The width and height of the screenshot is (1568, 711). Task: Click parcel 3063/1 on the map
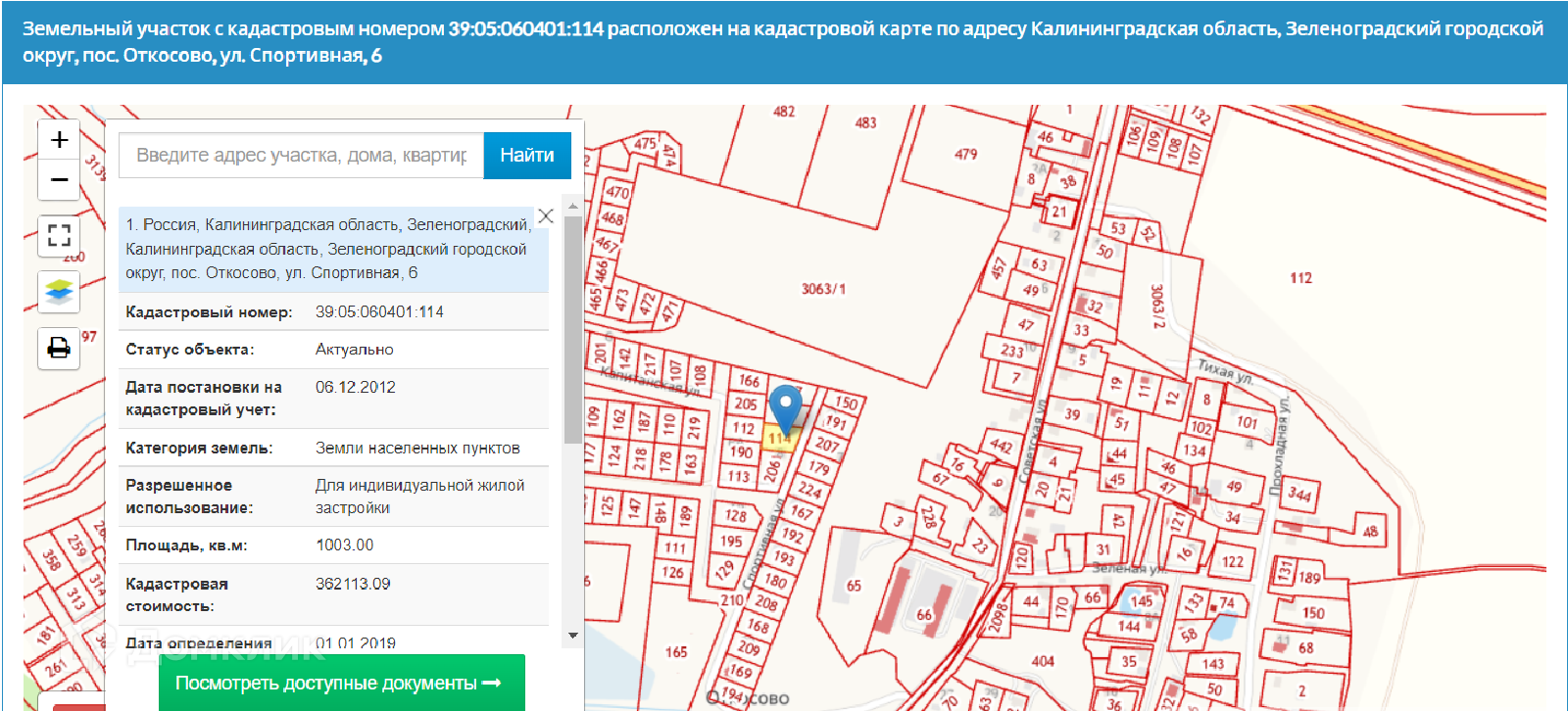coord(823,289)
